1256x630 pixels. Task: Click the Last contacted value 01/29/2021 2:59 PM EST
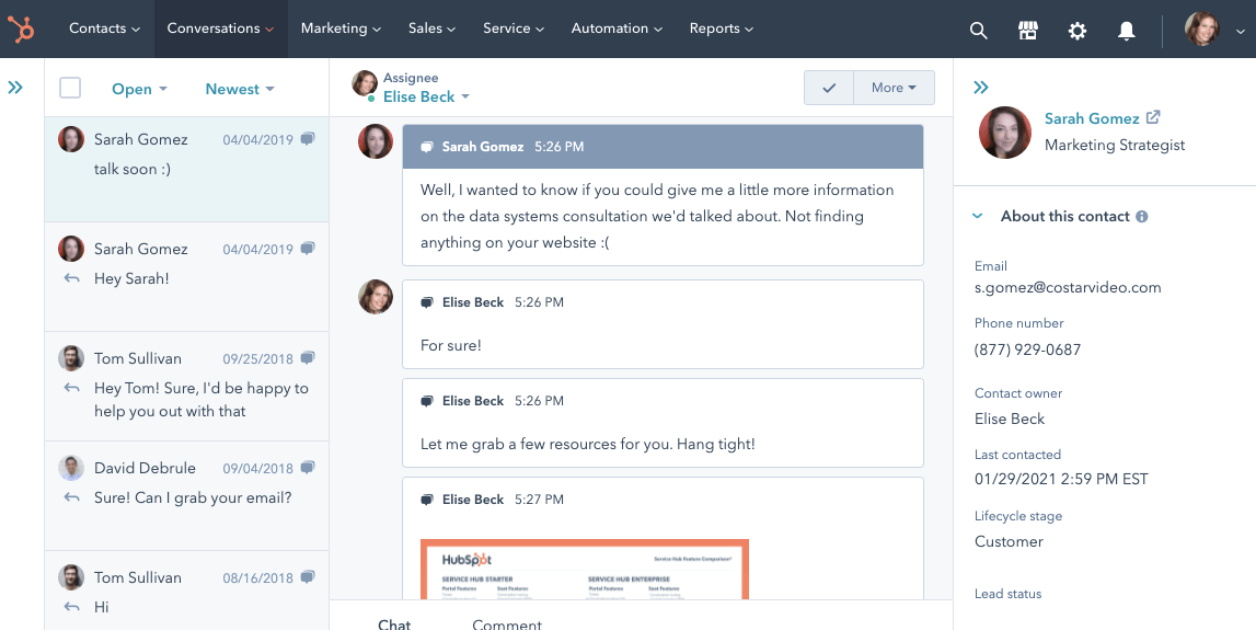click(x=1062, y=479)
